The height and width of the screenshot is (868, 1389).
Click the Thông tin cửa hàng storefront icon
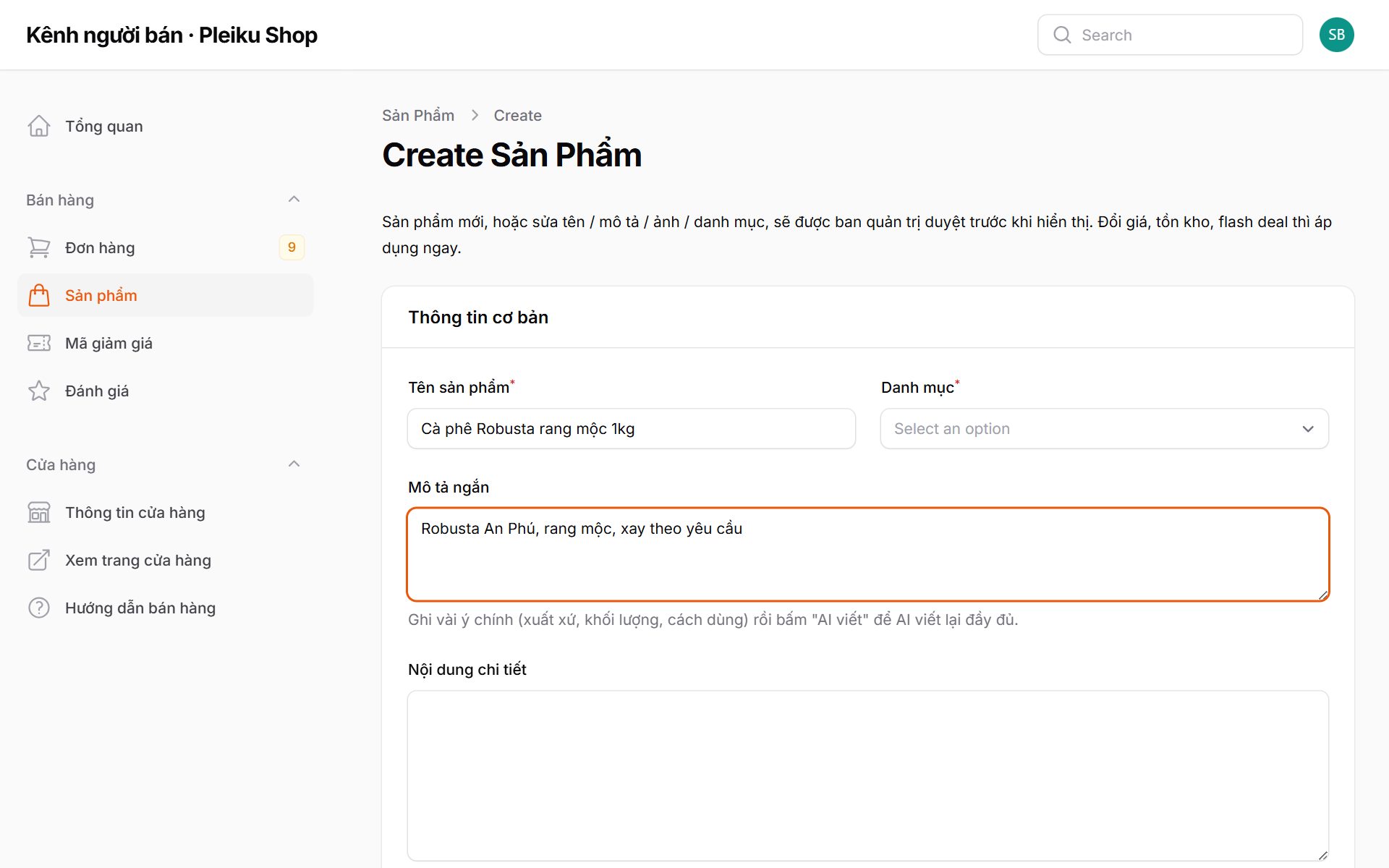[x=39, y=512]
